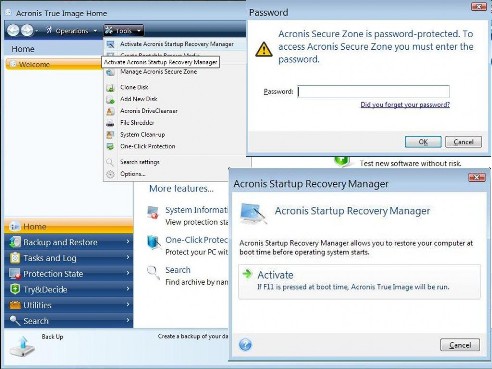Choose Activate Acronis Startup Recovery Manager
This screenshot has width=492, height=369.
(x=176, y=44)
